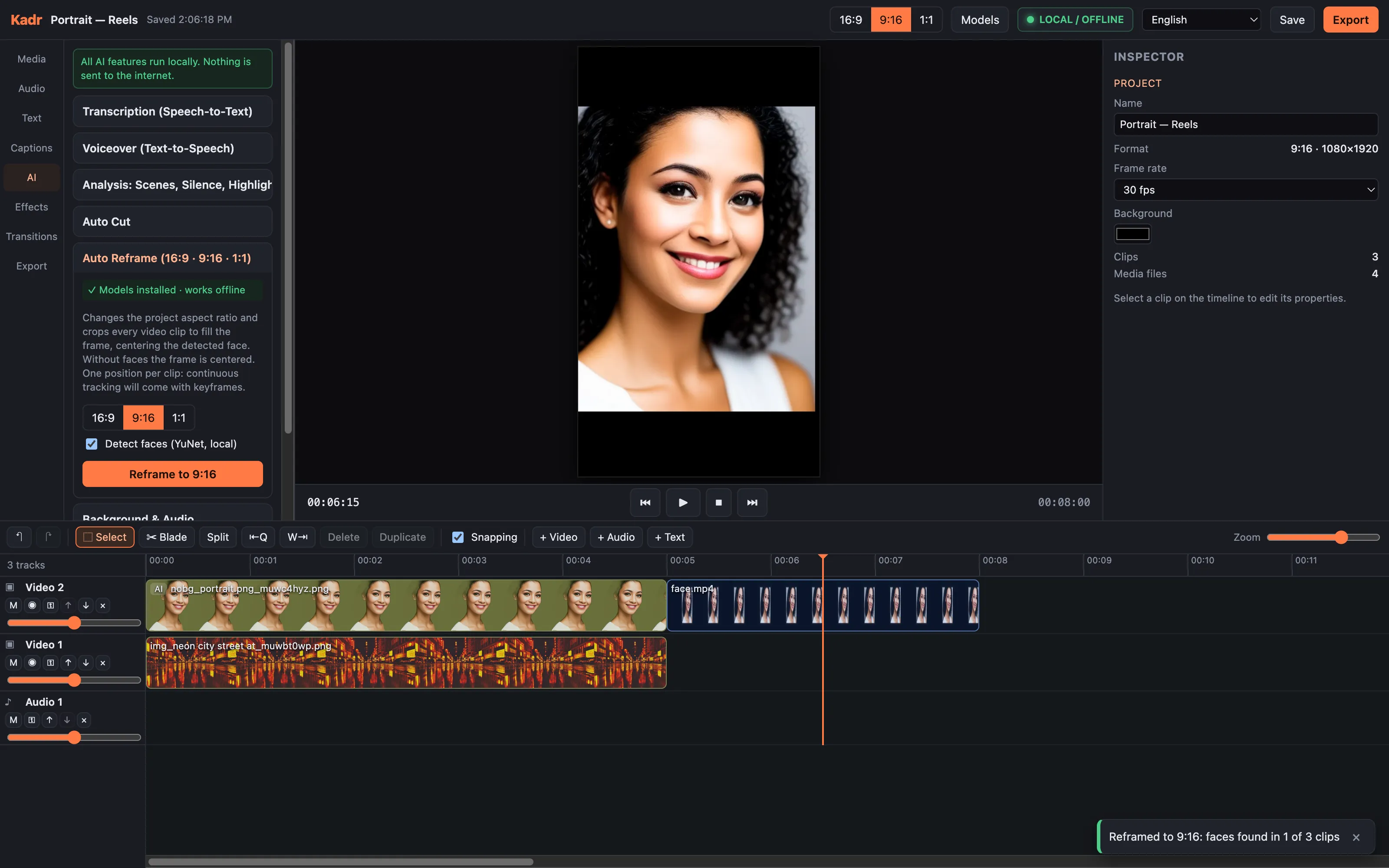Jump to start with skip-back button
Image resolution: width=1389 pixels, height=868 pixels.
(x=645, y=502)
